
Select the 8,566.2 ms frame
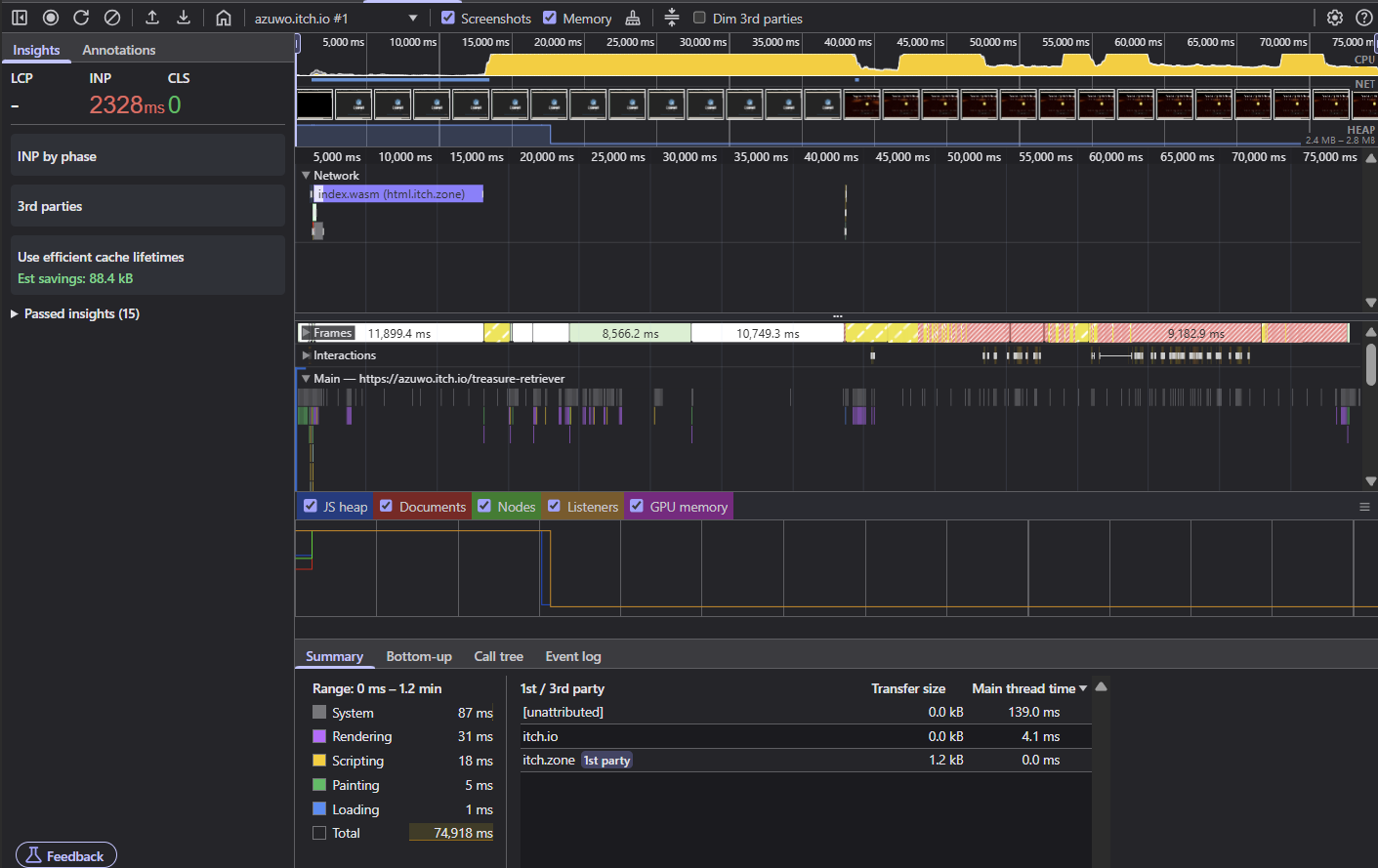click(630, 333)
